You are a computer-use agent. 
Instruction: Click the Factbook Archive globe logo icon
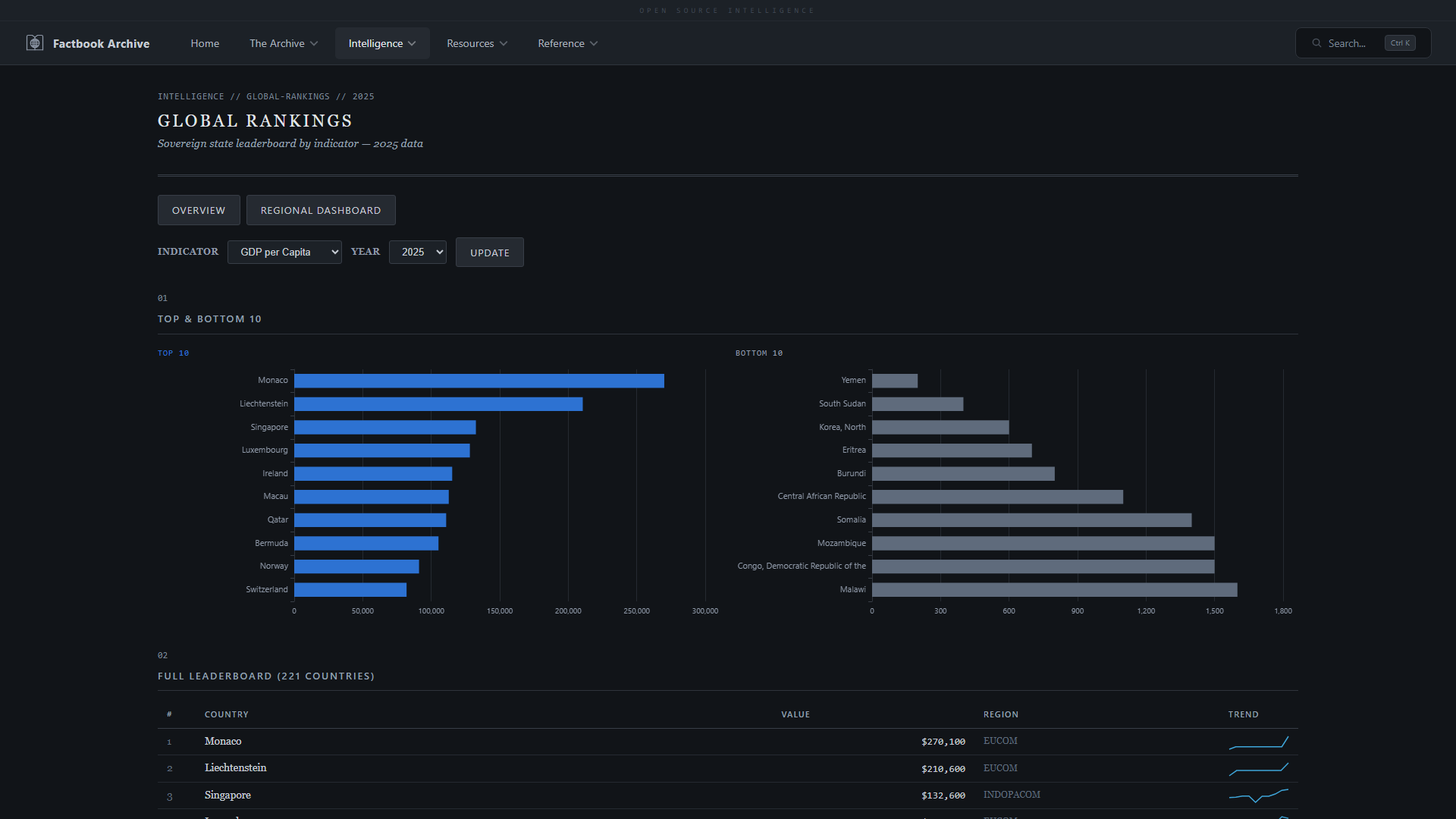pyautogui.click(x=35, y=43)
